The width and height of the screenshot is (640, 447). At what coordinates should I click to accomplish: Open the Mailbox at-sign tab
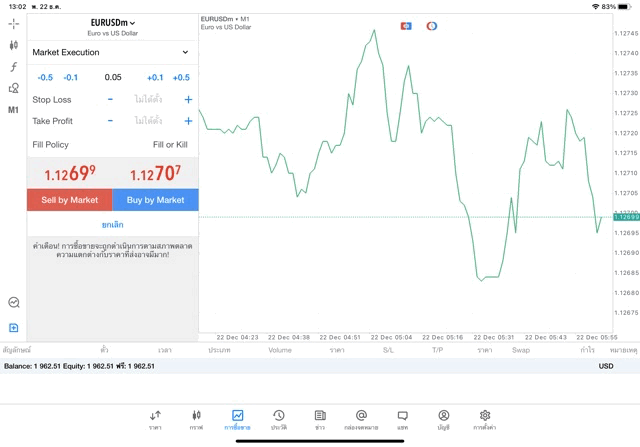(x=361, y=419)
